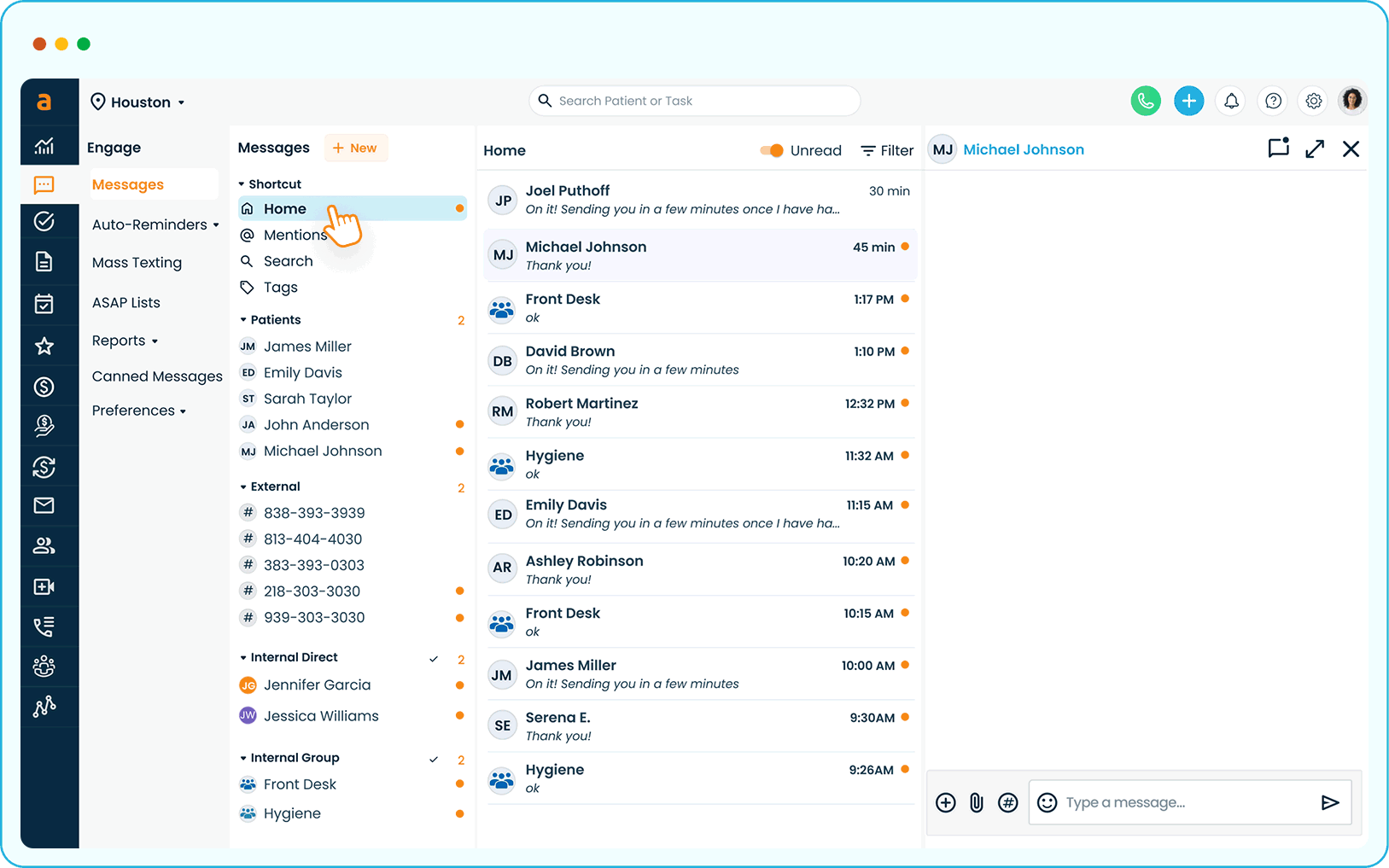Click the Internal Group checkmark
1389x868 pixels.
(x=434, y=759)
